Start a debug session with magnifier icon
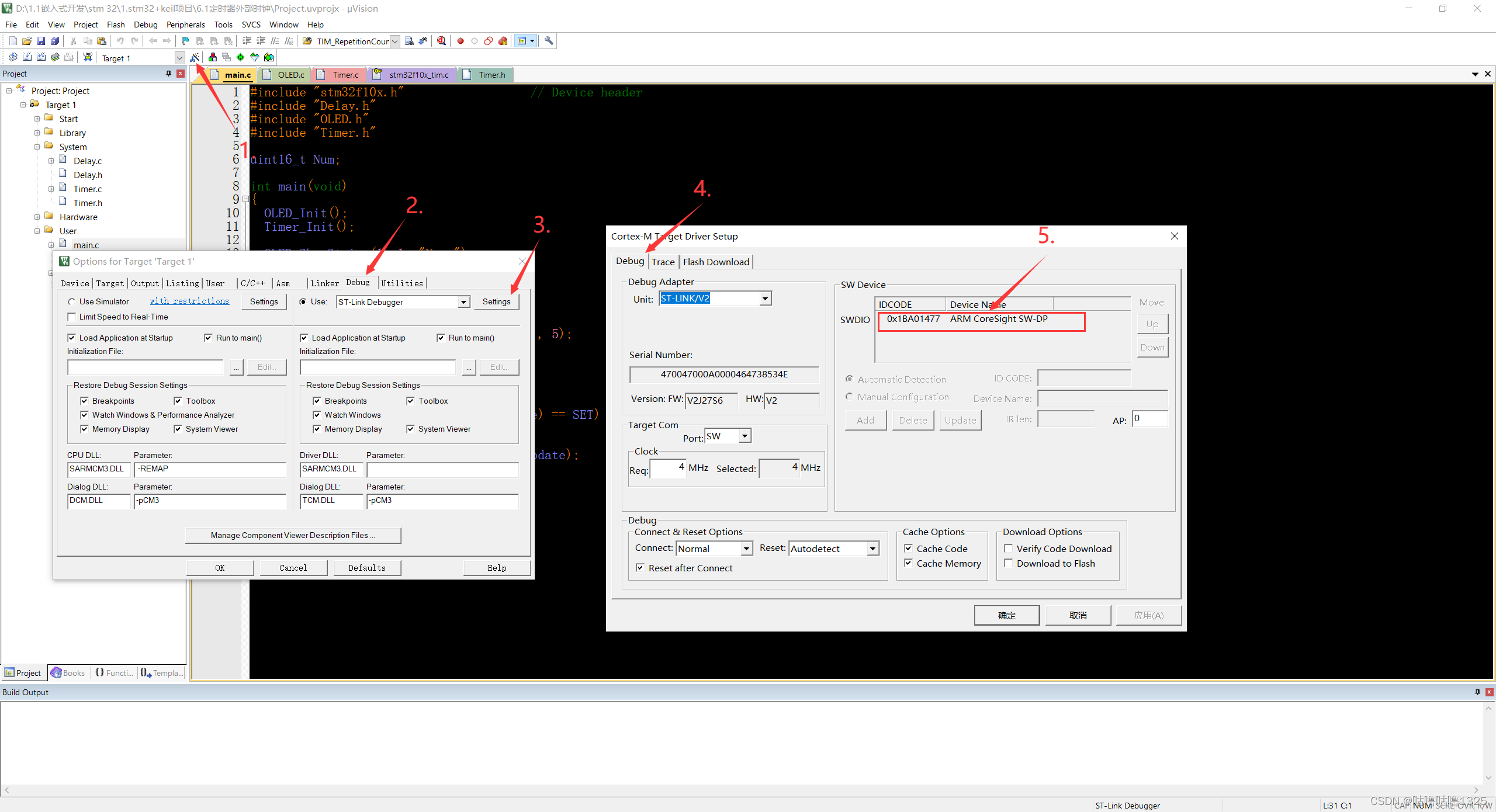The height and width of the screenshot is (812, 1496). [x=441, y=41]
